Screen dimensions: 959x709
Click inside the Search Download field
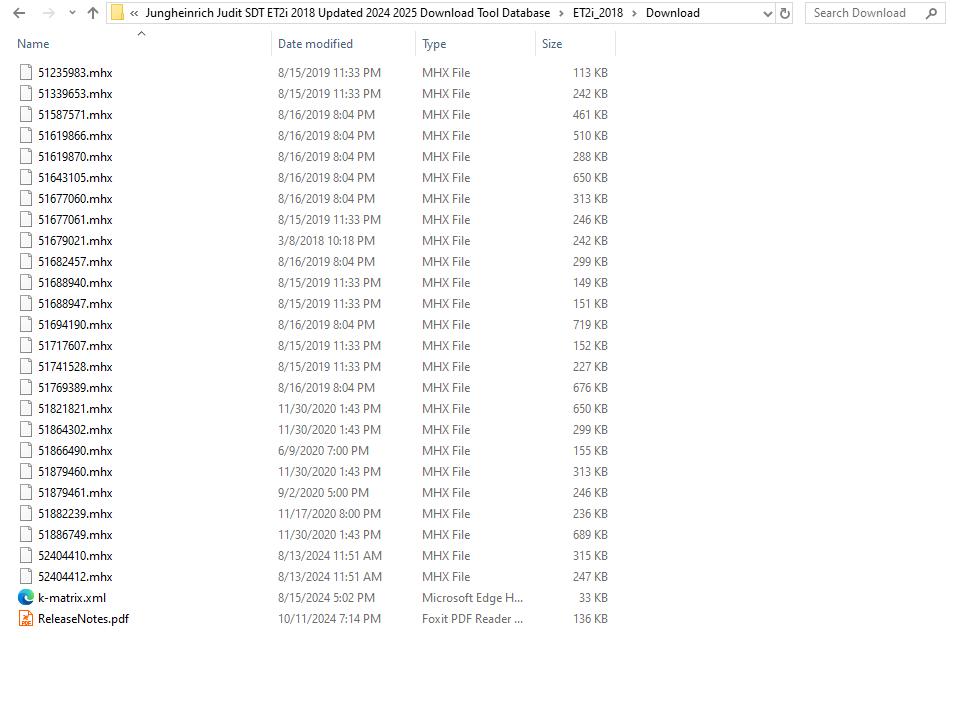pos(862,13)
